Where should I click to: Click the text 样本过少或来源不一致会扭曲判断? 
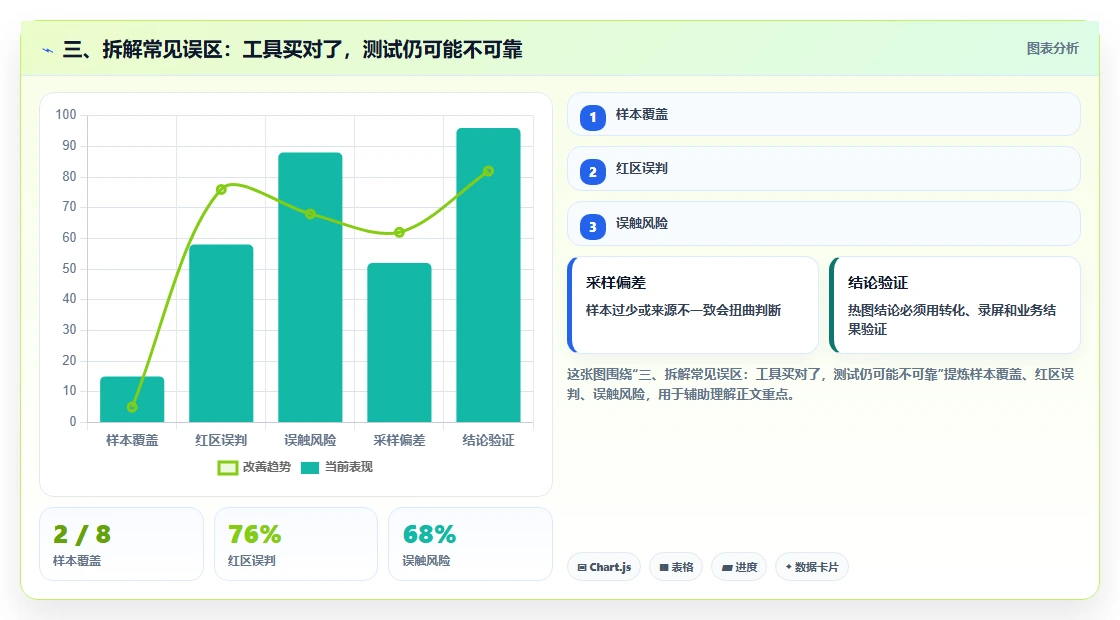tap(684, 311)
